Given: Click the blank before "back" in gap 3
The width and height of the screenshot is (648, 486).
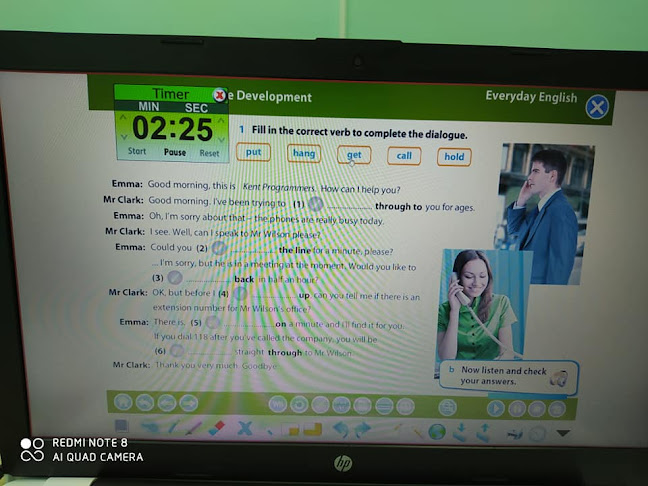Looking at the screenshot, I should pyautogui.click(x=209, y=281).
